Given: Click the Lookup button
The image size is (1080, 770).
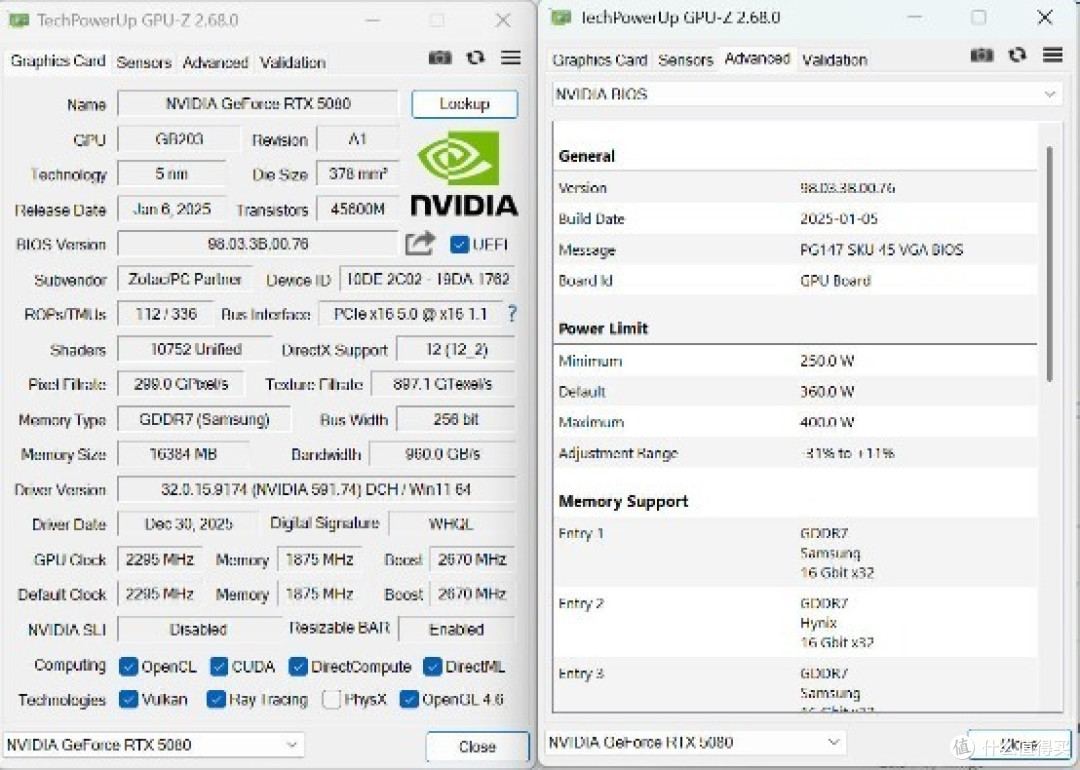Looking at the screenshot, I should pos(464,104).
